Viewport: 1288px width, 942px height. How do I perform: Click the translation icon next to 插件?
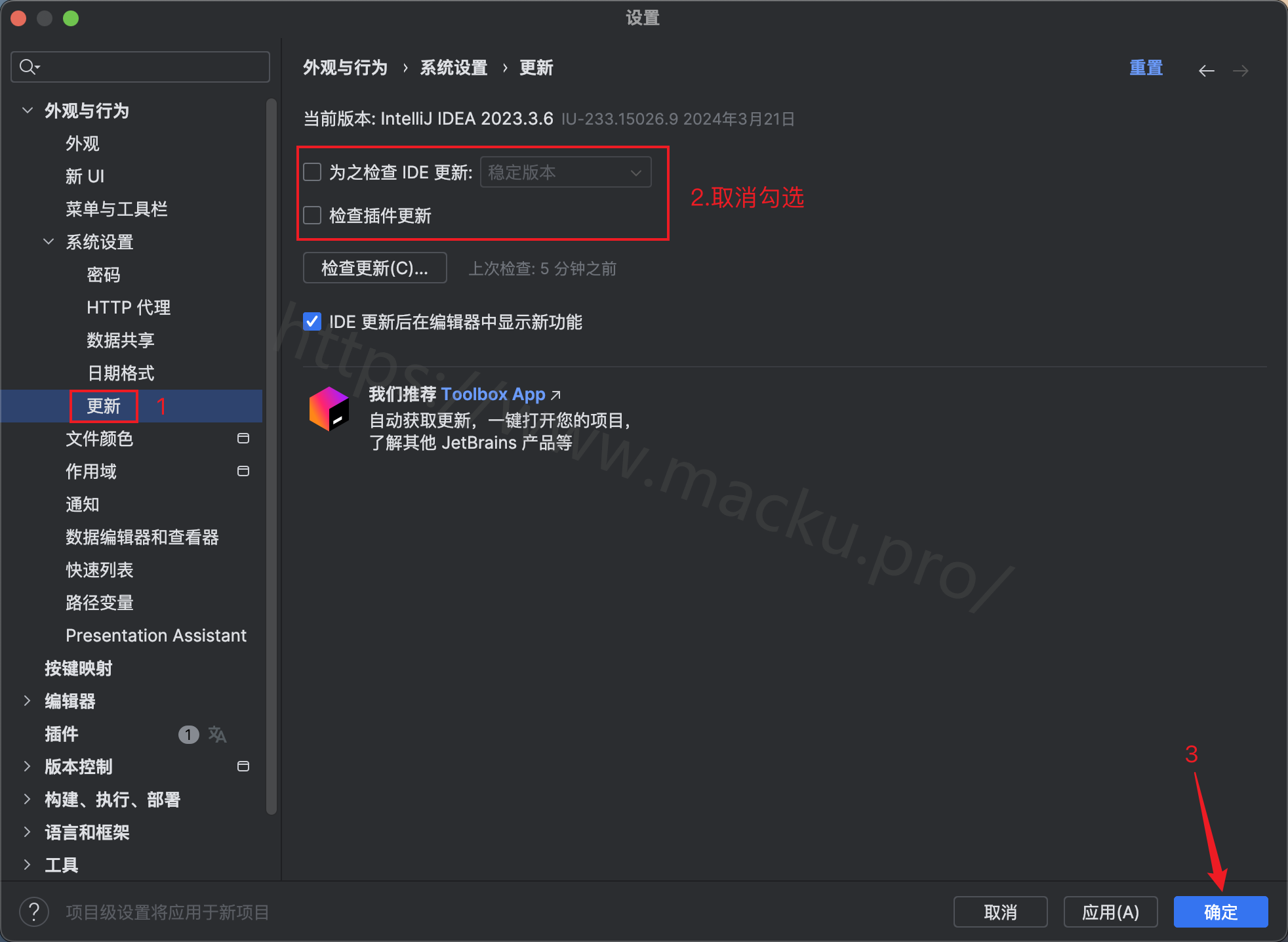(217, 735)
